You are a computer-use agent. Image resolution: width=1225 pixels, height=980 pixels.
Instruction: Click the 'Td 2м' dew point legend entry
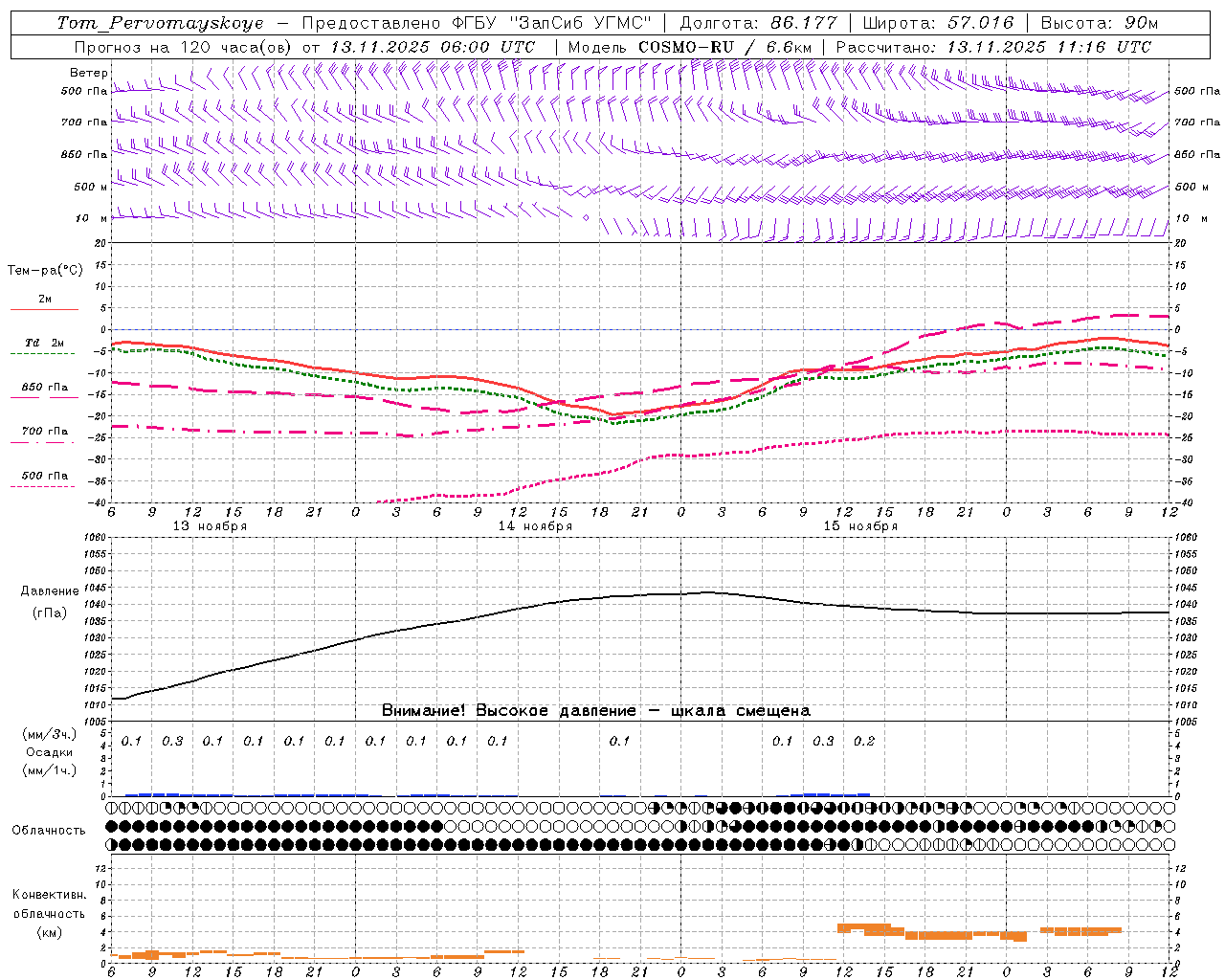tap(44, 343)
